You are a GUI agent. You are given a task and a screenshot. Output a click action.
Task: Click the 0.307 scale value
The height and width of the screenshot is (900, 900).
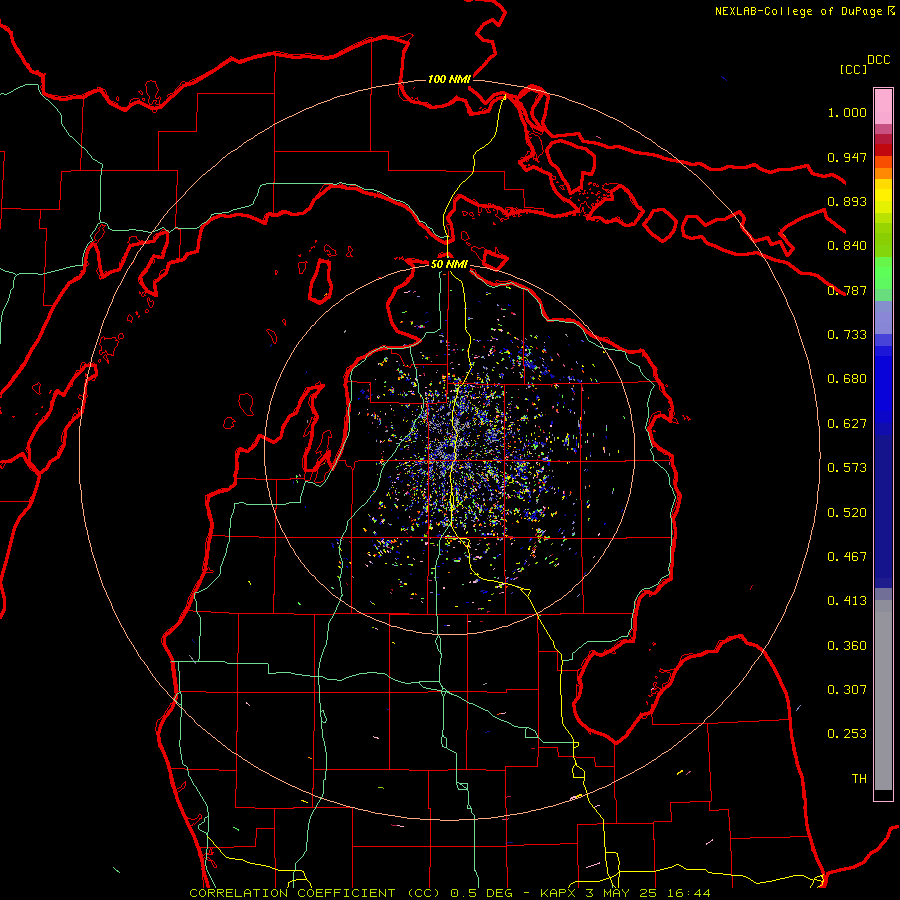pyautogui.click(x=847, y=690)
